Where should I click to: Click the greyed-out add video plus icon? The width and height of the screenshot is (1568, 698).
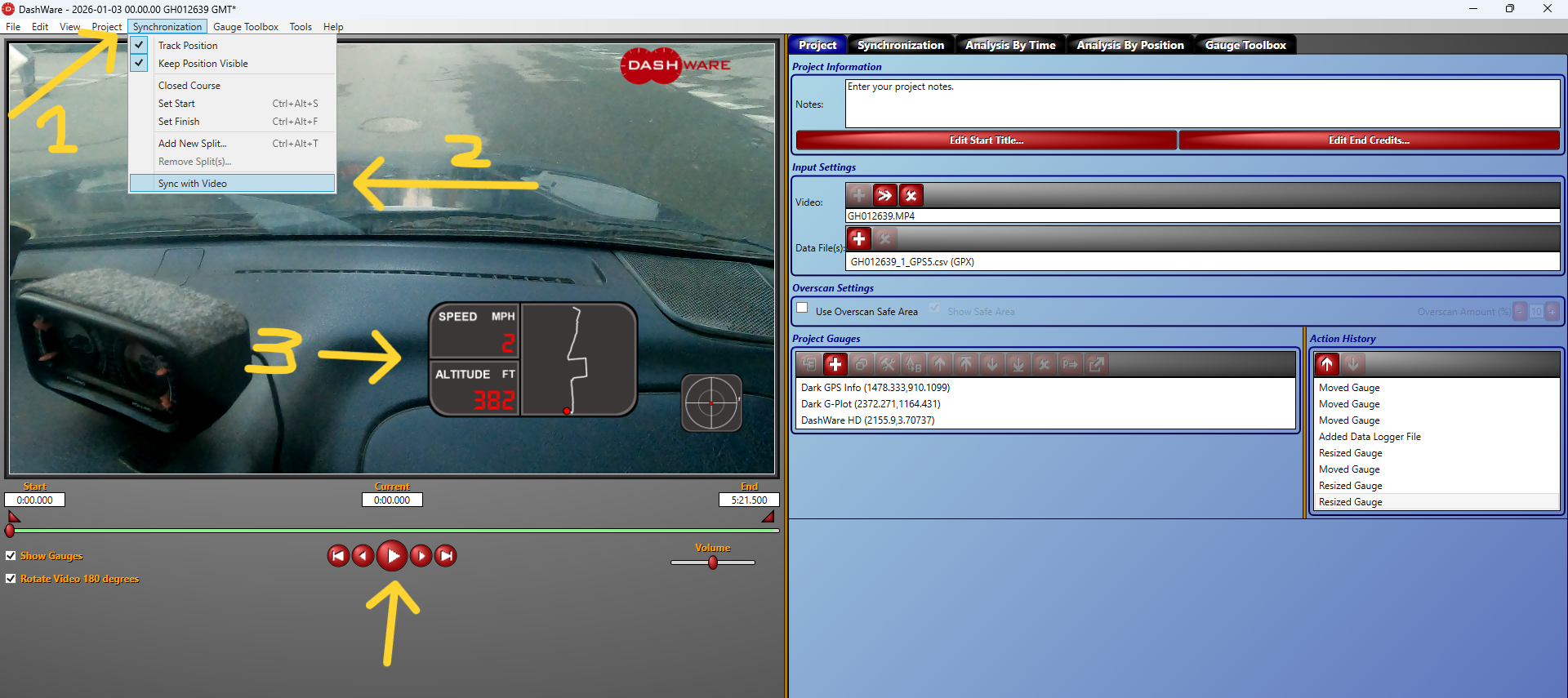858,195
